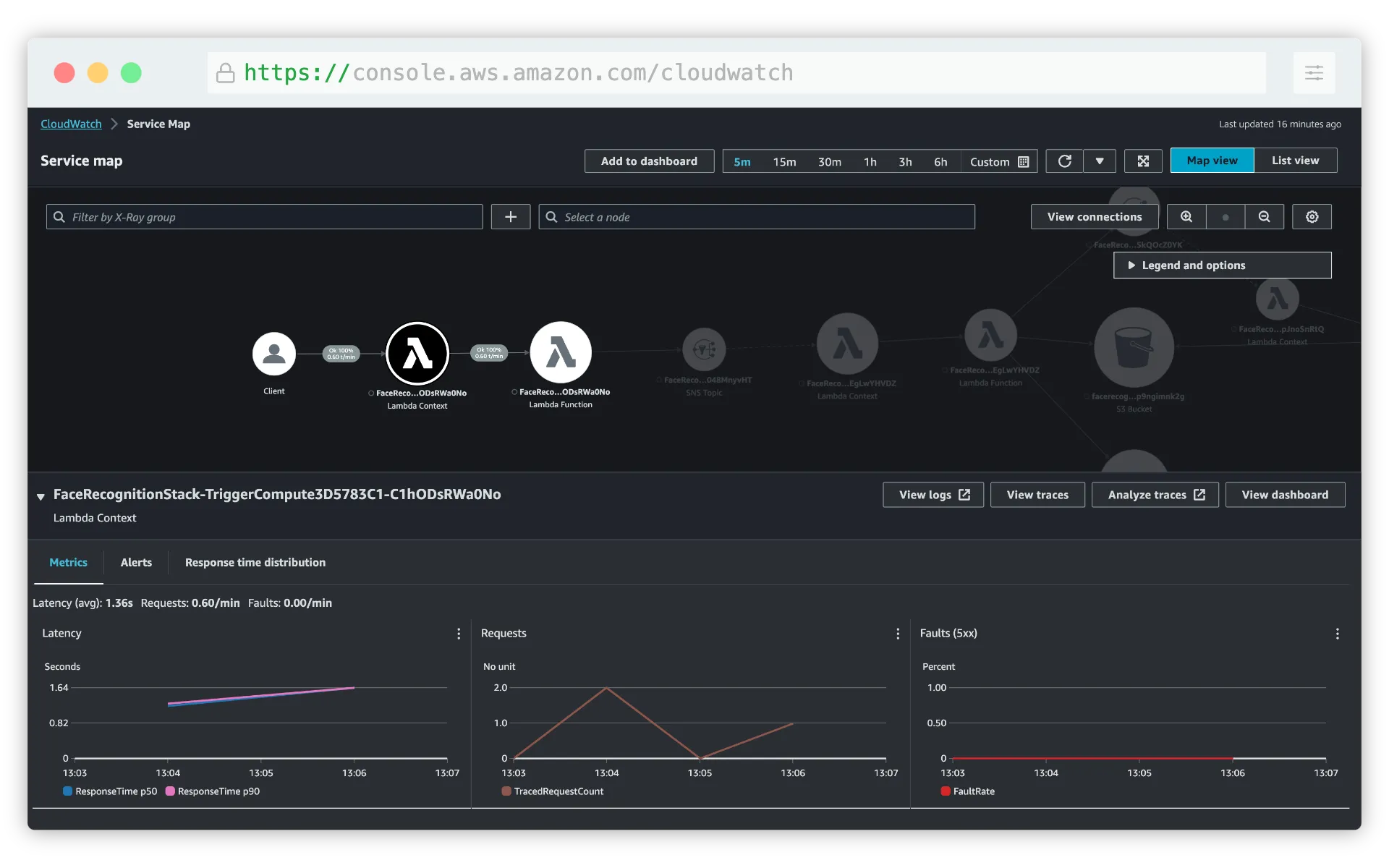Toggle ResponseTime p50 legend swatch
This screenshot has height=868, width=1389.
click(67, 791)
